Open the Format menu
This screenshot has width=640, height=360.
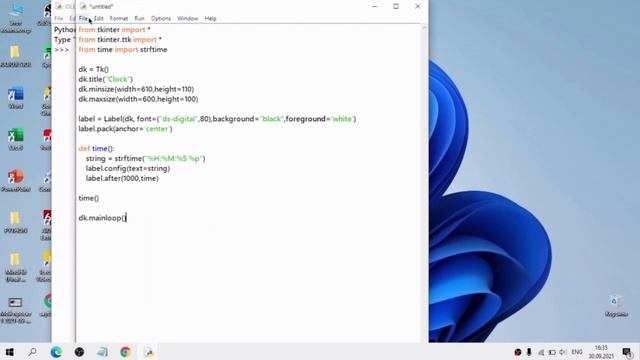(x=119, y=18)
